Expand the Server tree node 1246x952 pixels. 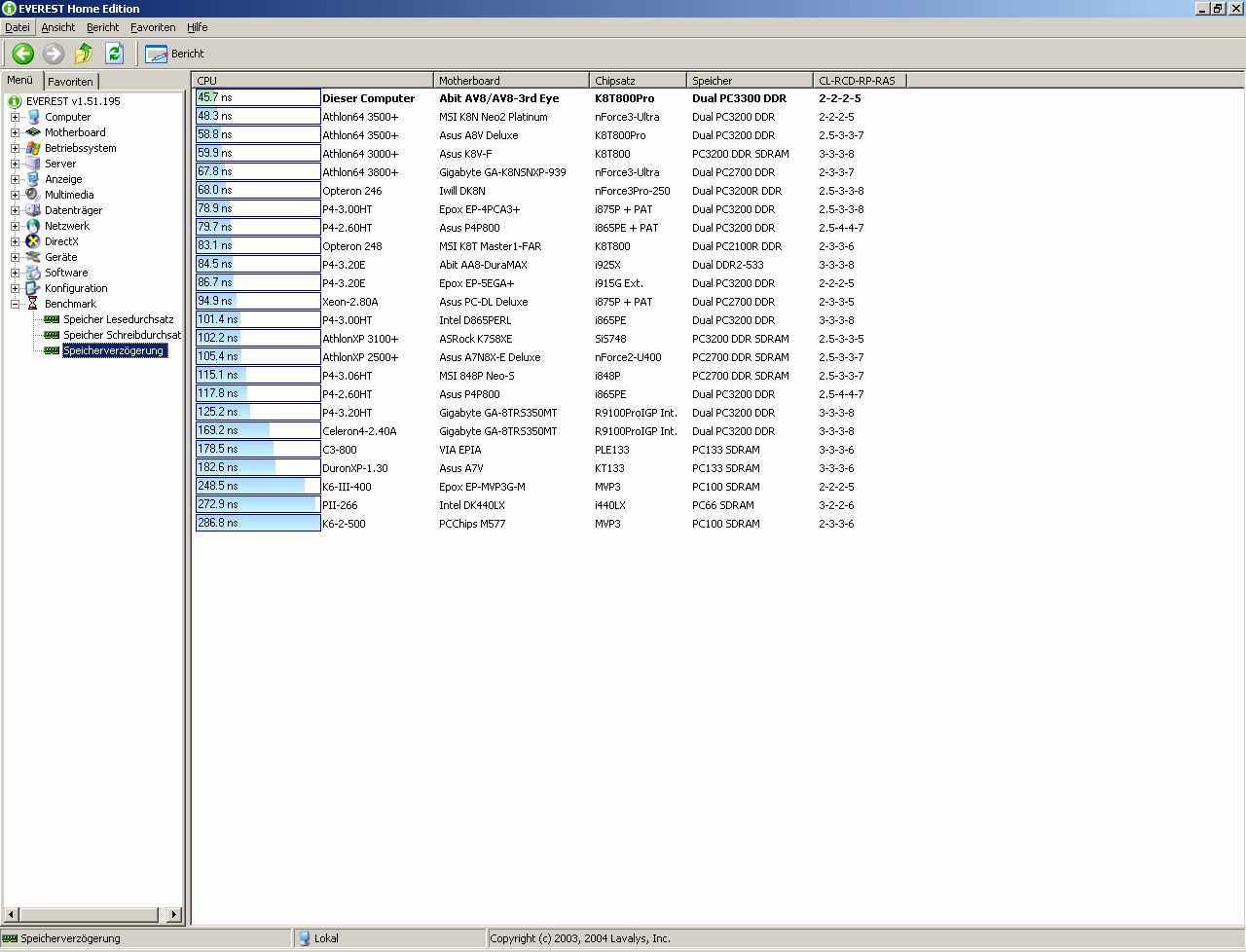pyautogui.click(x=16, y=164)
